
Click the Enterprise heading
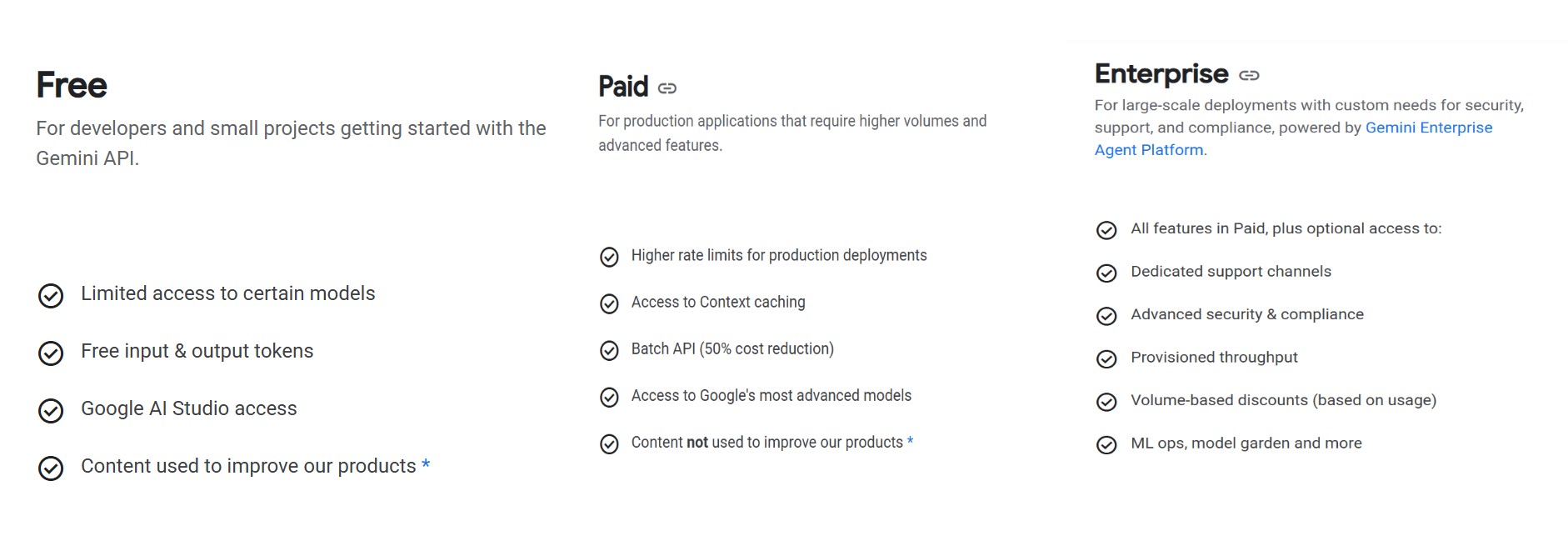1161,74
